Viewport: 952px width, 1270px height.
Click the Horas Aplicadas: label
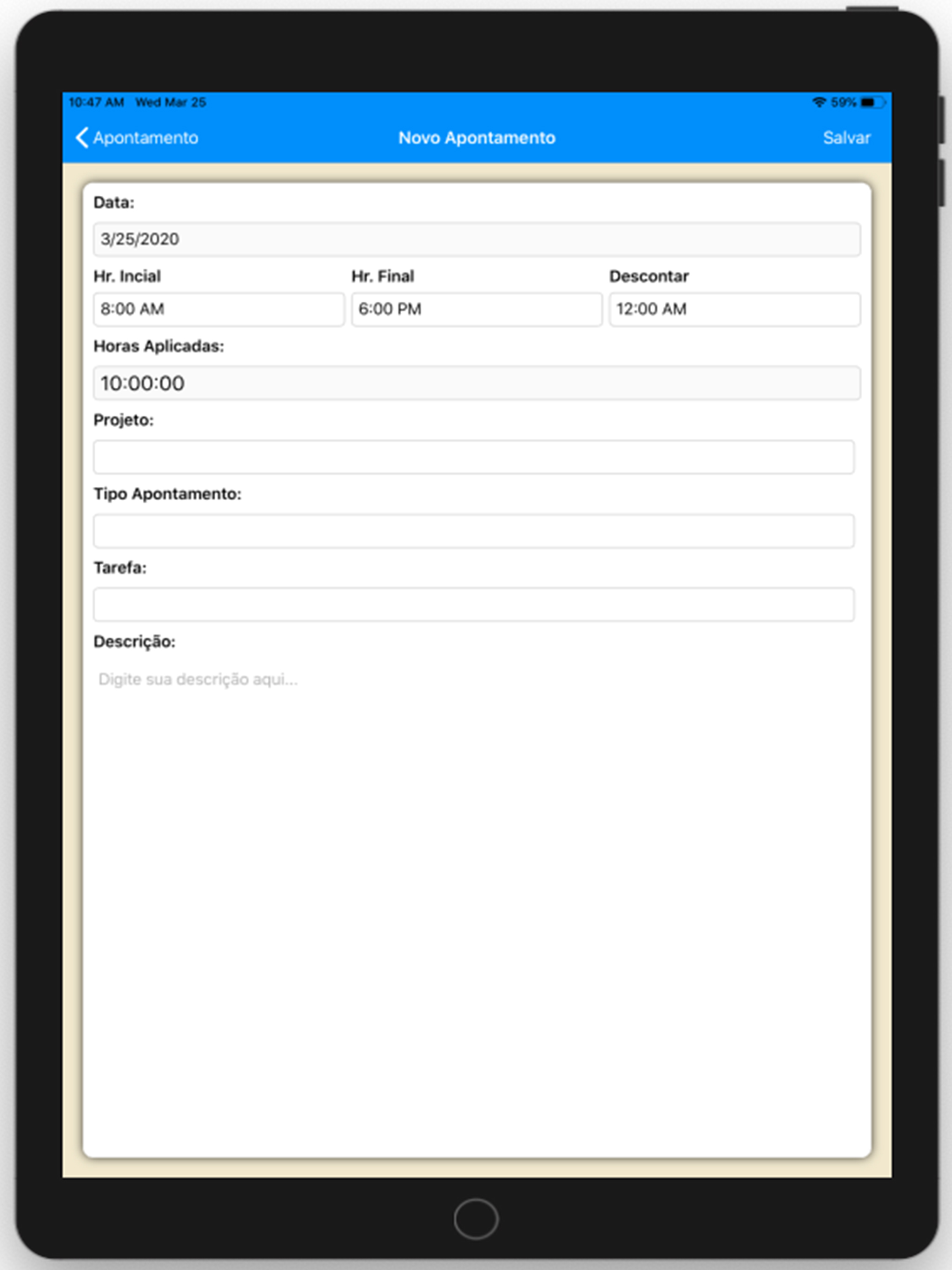tap(159, 346)
